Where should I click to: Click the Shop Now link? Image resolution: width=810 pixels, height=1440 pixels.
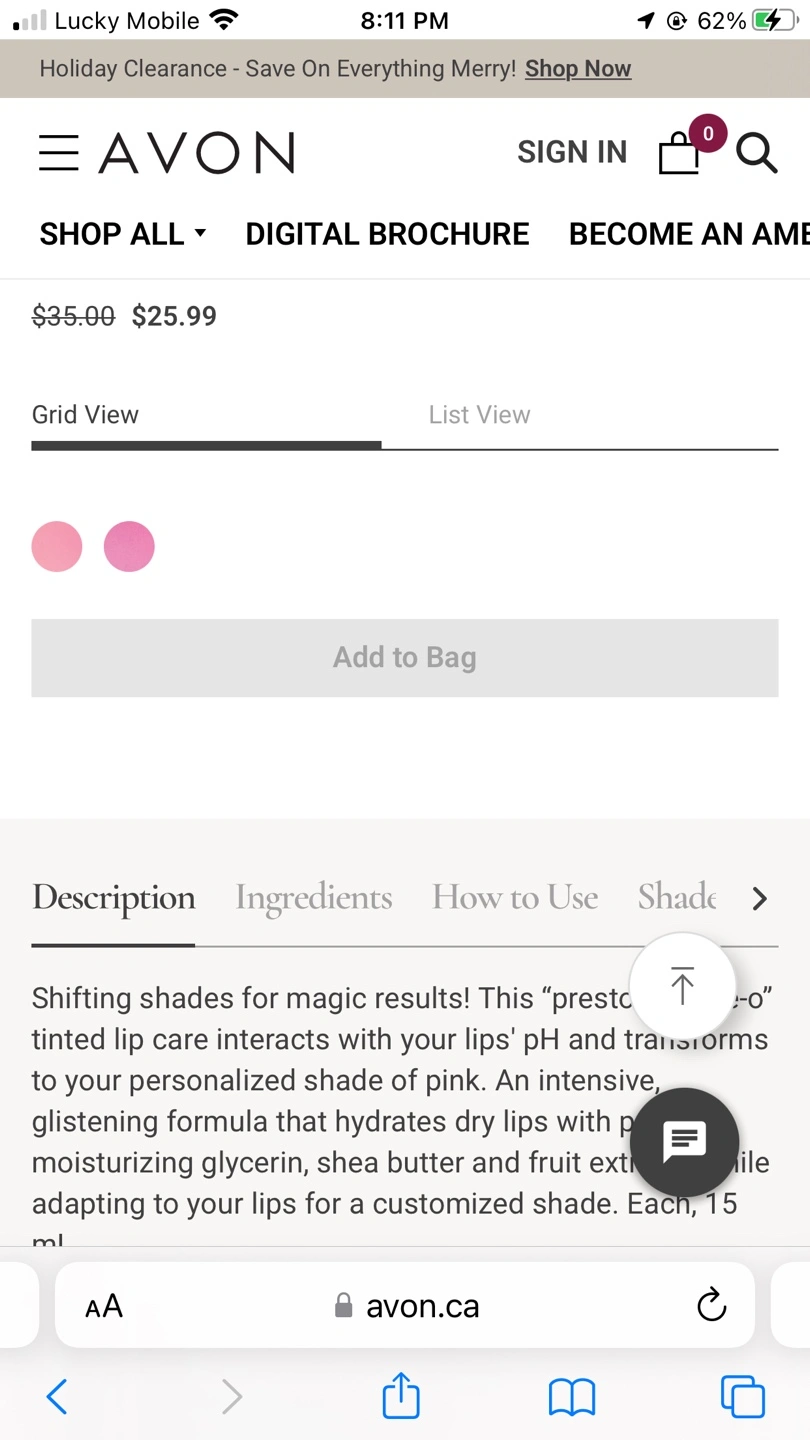click(x=578, y=69)
